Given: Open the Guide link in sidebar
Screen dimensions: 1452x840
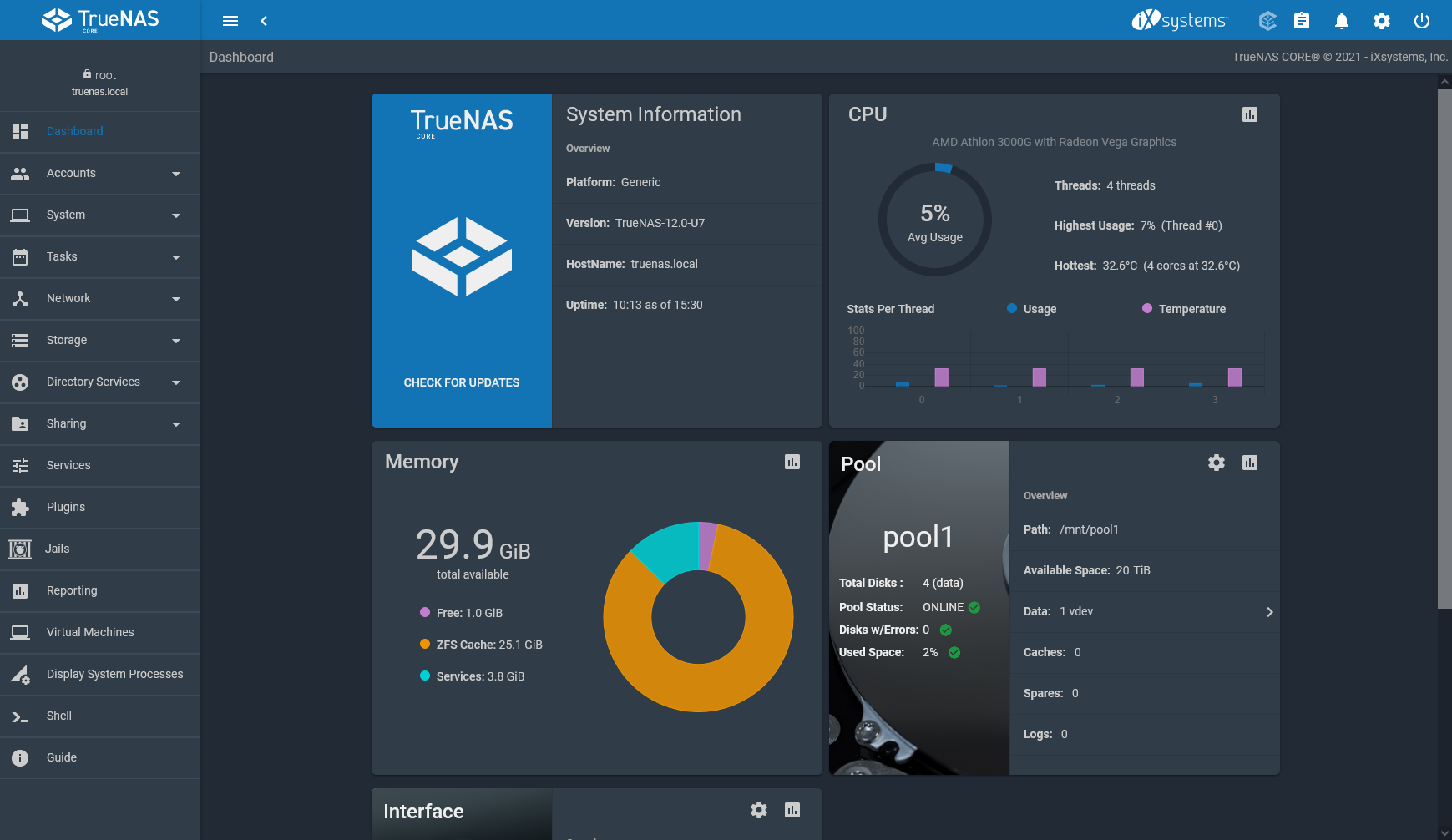Looking at the screenshot, I should coord(100,758).
